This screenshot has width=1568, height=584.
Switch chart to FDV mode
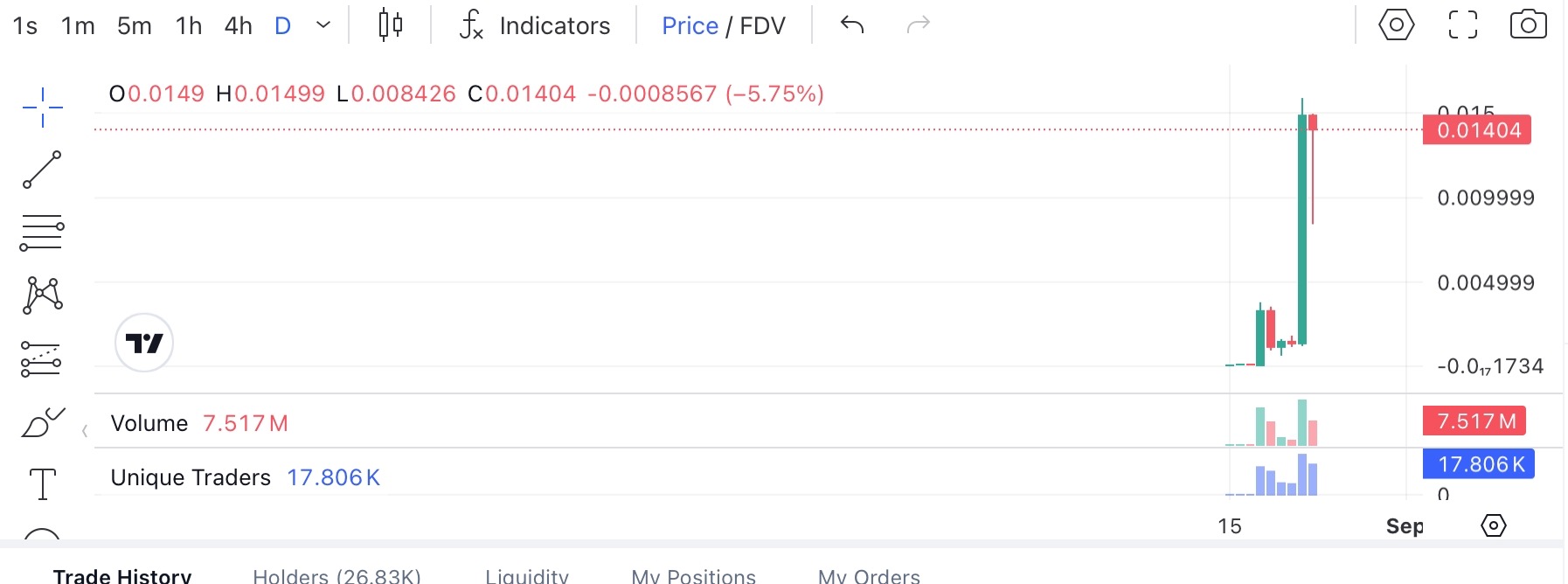[x=762, y=26]
